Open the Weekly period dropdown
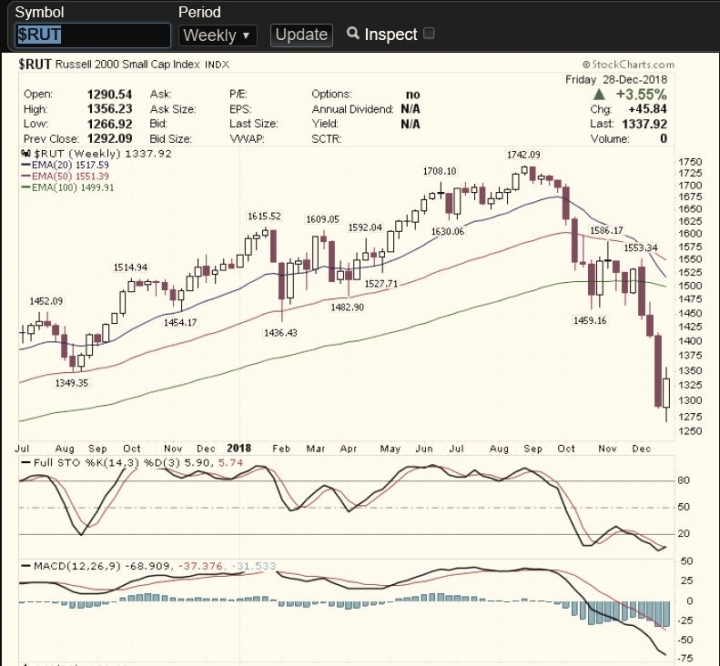This screenshot has height=666, width=720. tap(217, 35)
